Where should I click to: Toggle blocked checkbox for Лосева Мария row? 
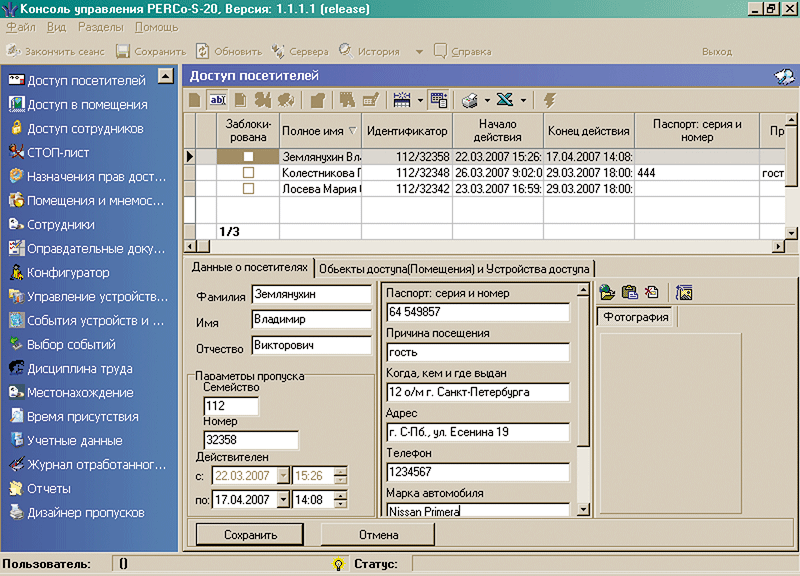pyautogui.click(x=248, y=189)
